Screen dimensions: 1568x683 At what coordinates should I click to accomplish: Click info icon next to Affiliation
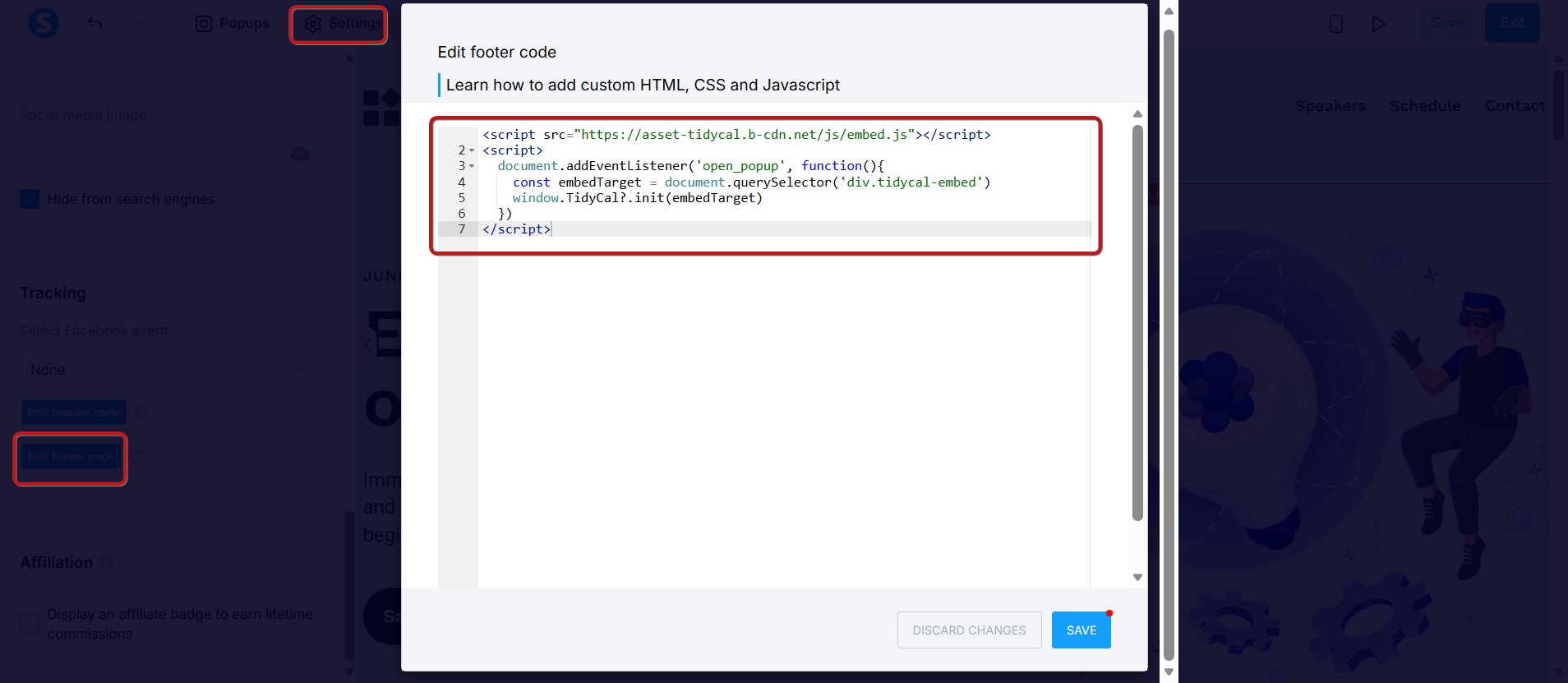[x=107, y=563]
